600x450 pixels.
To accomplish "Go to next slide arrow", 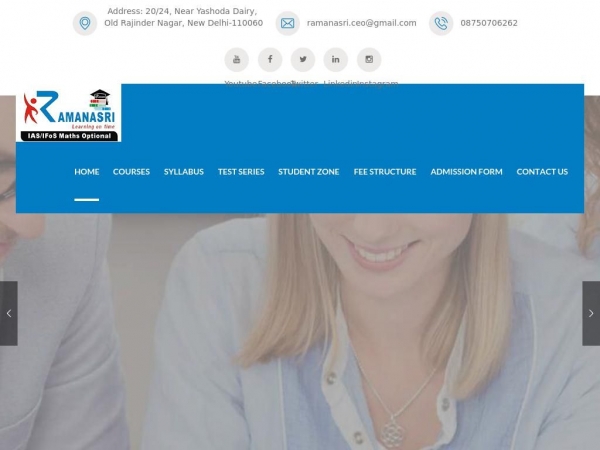I will tap(591, 313).
